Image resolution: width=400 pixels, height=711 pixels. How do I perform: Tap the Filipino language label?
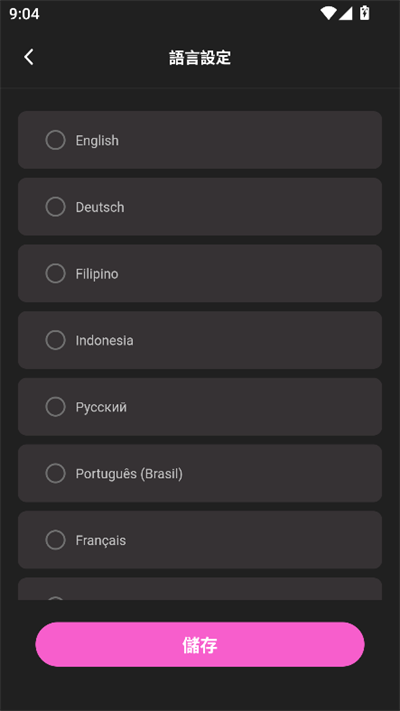click(x=97, y=274)
